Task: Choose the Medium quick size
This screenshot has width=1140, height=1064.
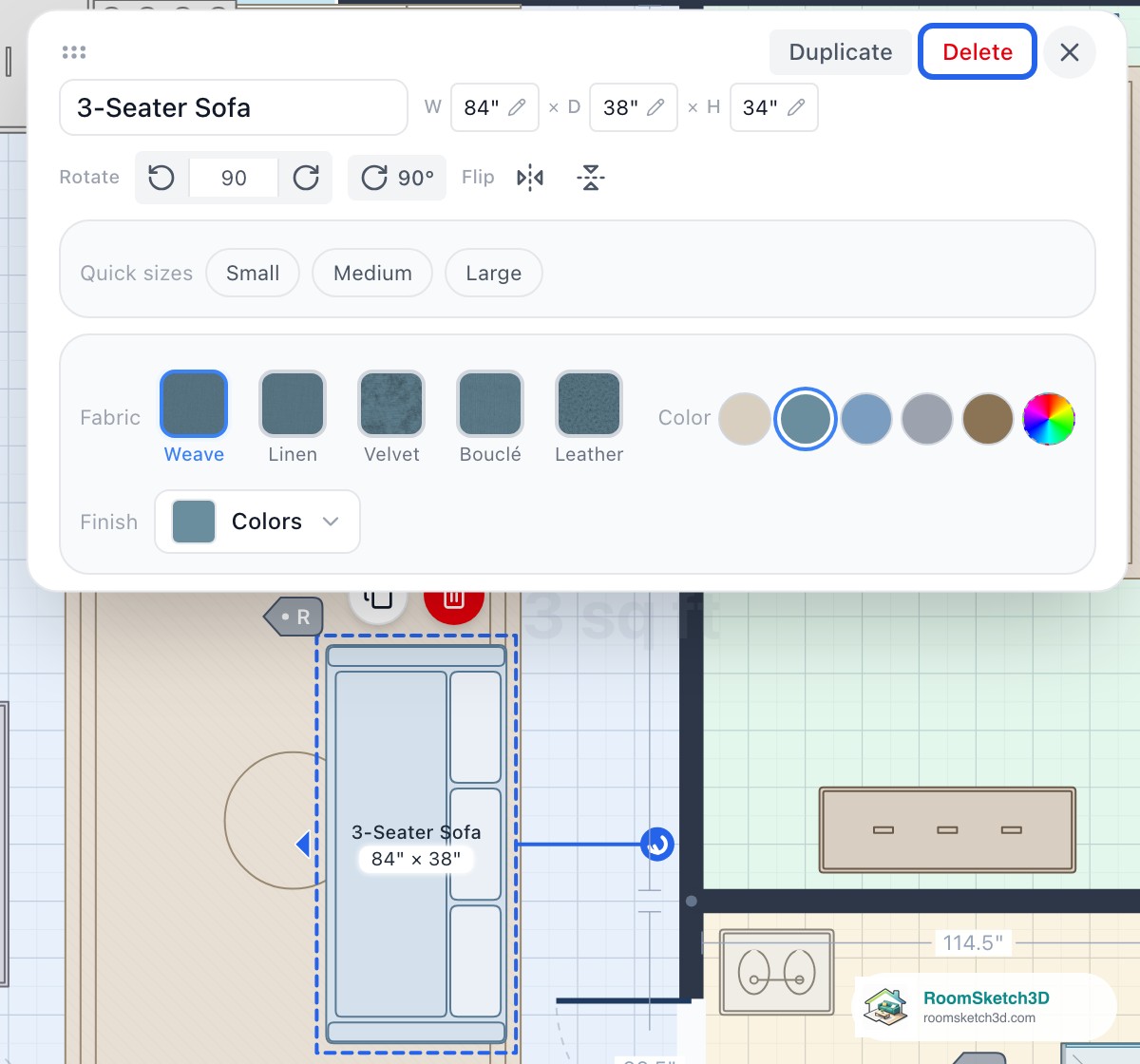Action: [x=372, y=274]
